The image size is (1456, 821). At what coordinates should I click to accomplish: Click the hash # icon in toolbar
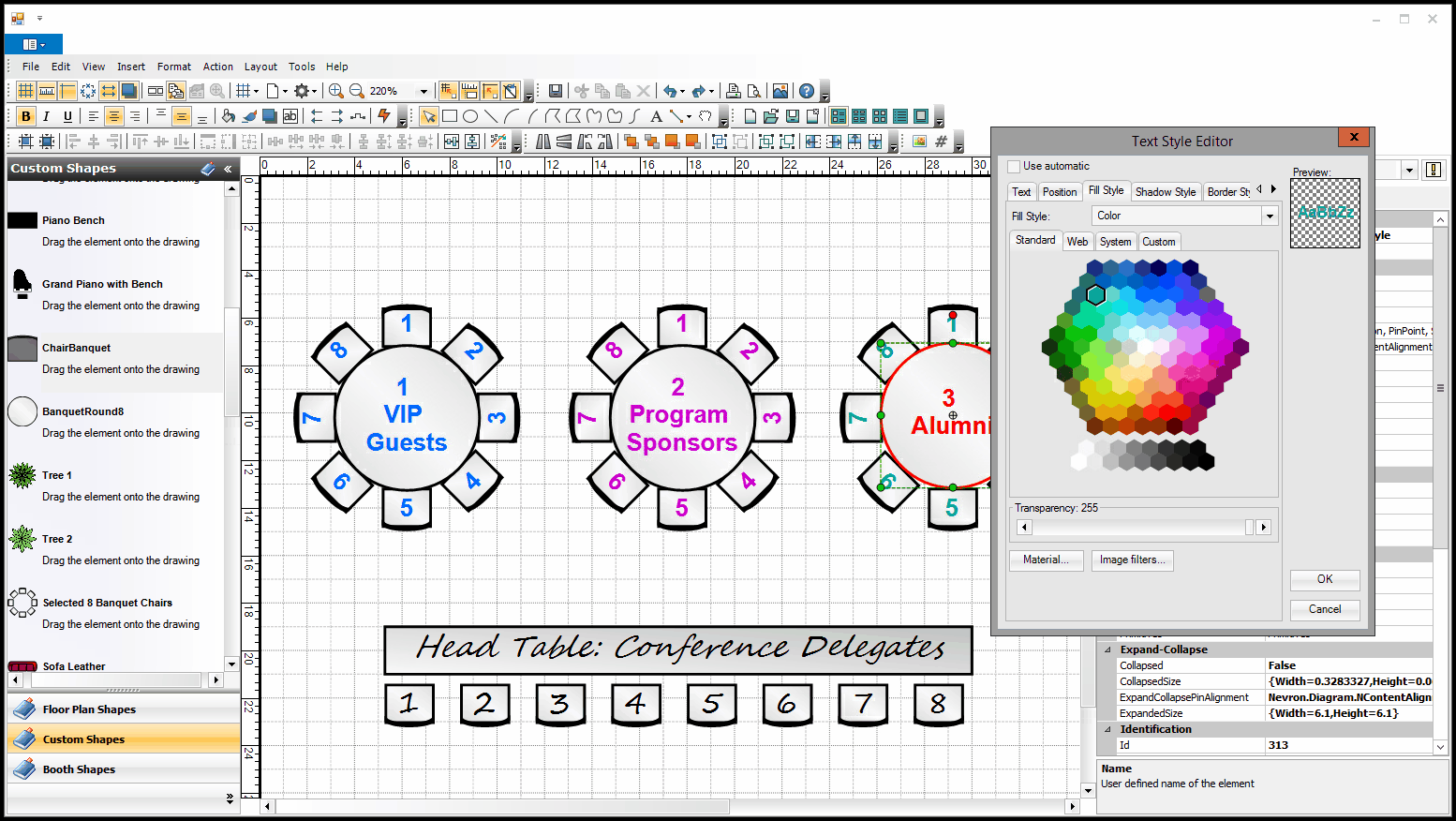pos(941,142)
